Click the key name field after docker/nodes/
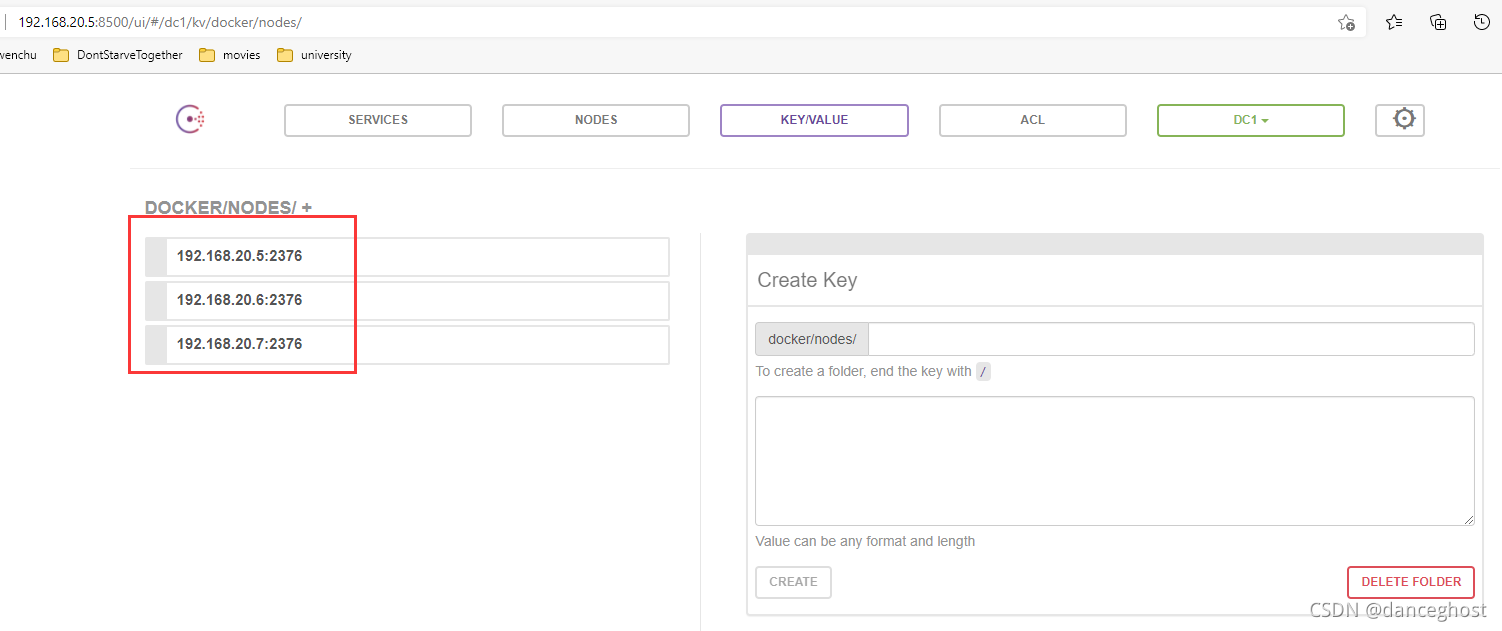The height and width of the screenshot is (631, 1502). pyautogui.click(x=1170, y=339)
